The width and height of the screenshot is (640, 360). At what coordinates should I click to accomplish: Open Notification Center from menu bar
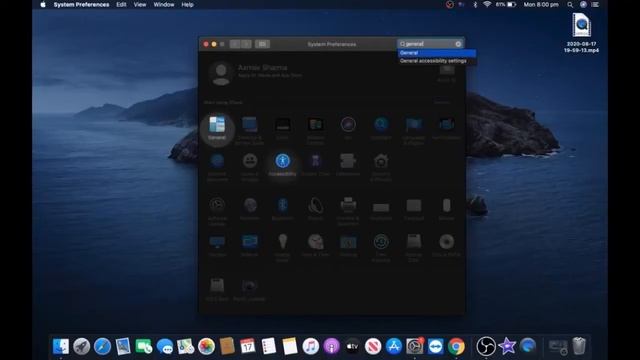point(596,4)
